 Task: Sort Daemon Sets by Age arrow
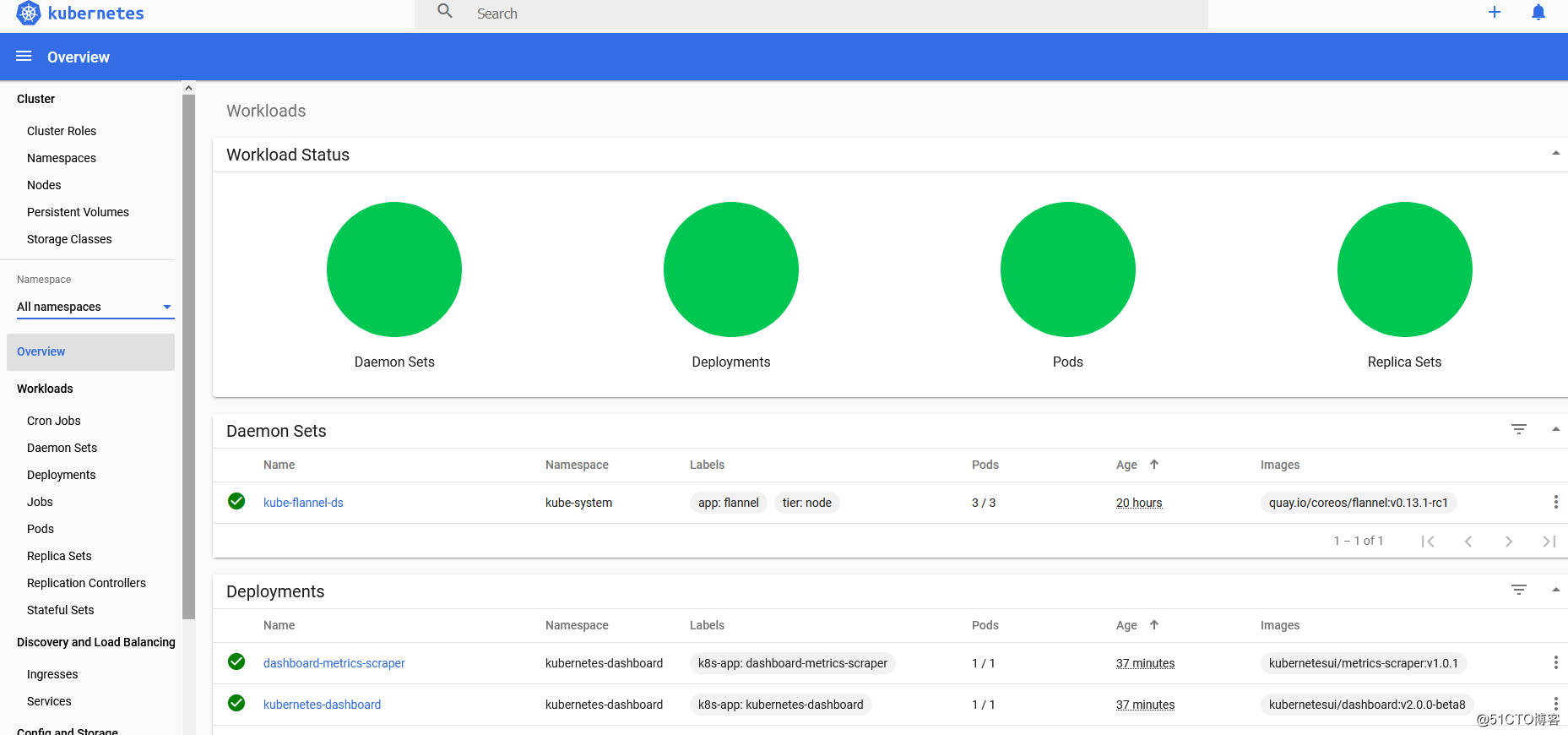click(1154, 464)
